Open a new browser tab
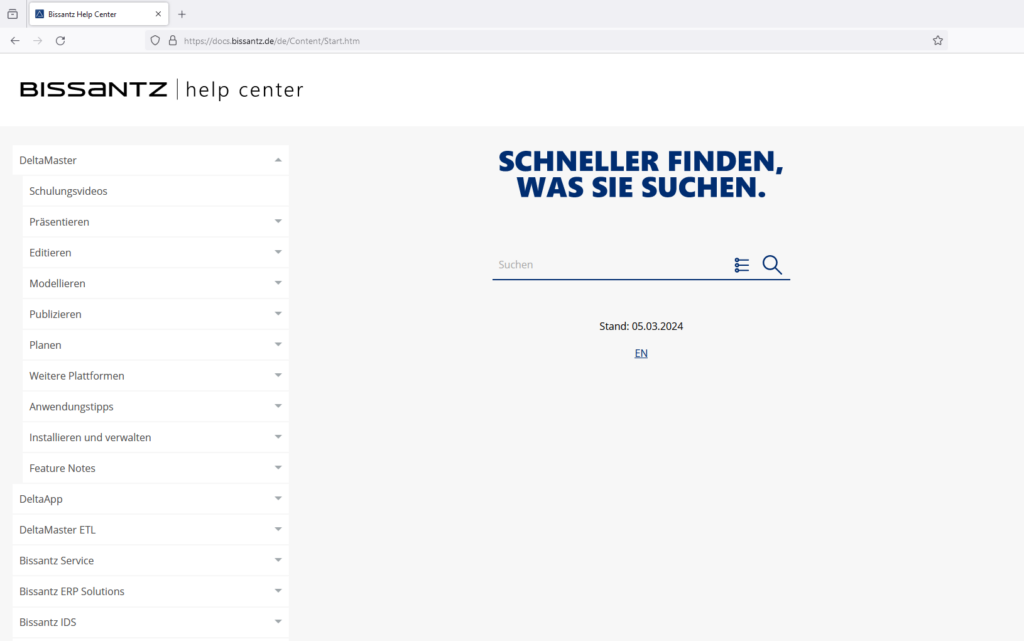1024x641 pixels. (180, 14)
